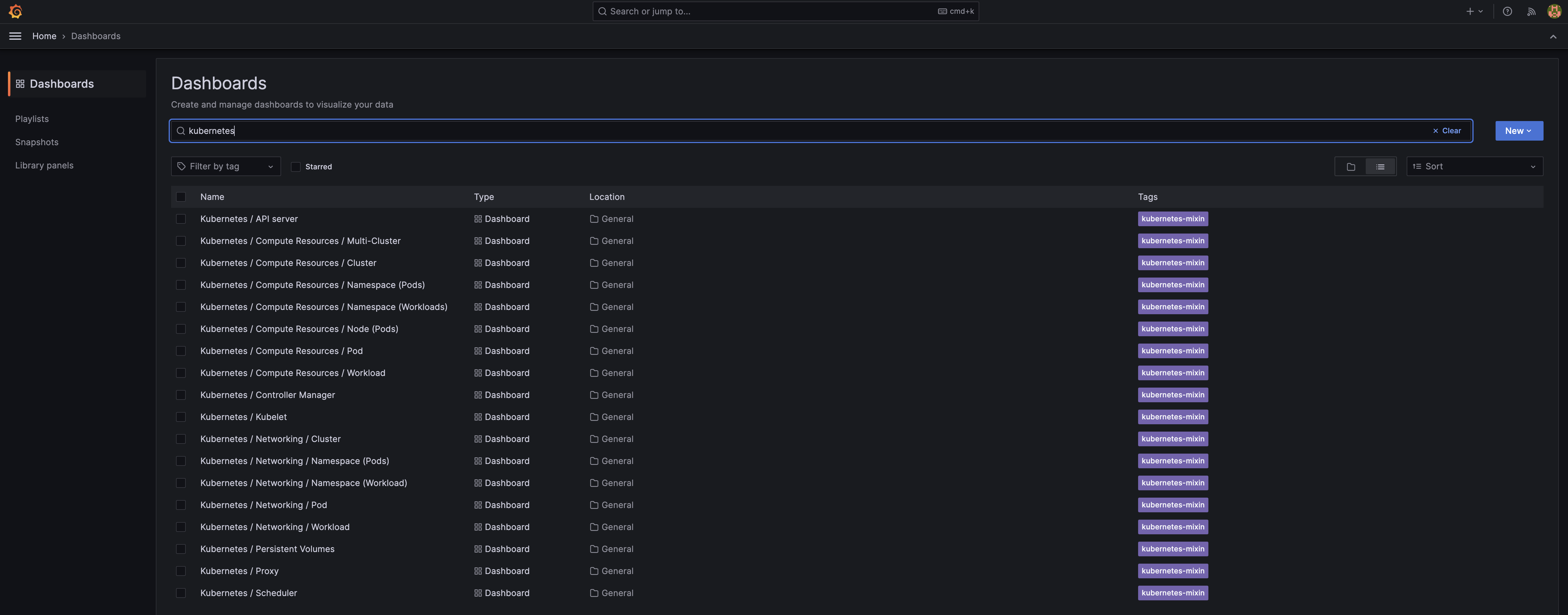This screenshot has width=1568, height=615.
Task: Check the Kubernetes / Scheduler row checkbox
Action: click(x=181, y=593)
